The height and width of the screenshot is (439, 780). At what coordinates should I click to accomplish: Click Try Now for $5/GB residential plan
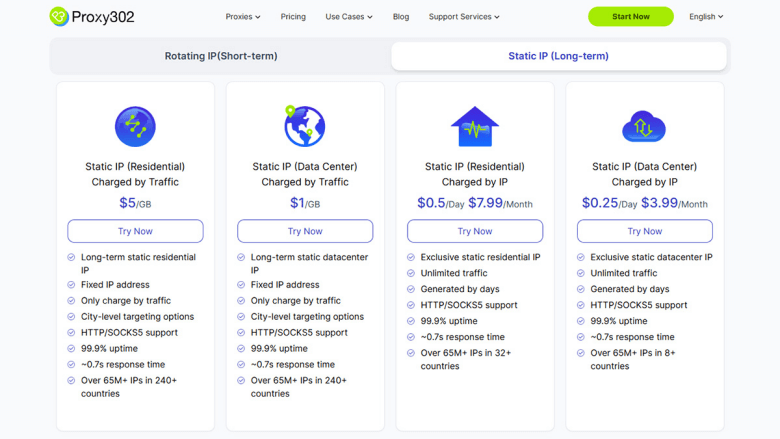coord(135,231)
